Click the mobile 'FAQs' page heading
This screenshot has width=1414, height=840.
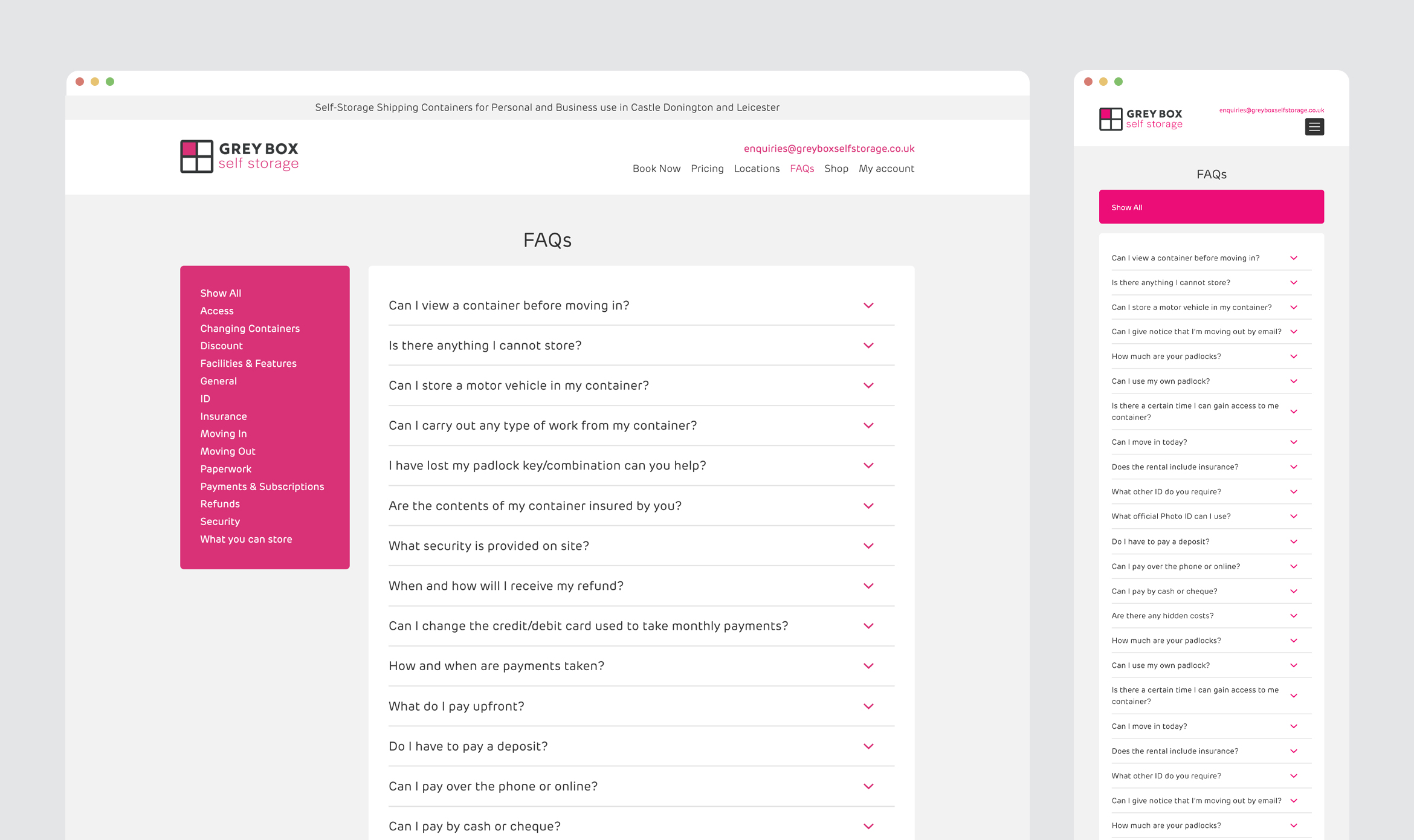(x=1211, y=175)
